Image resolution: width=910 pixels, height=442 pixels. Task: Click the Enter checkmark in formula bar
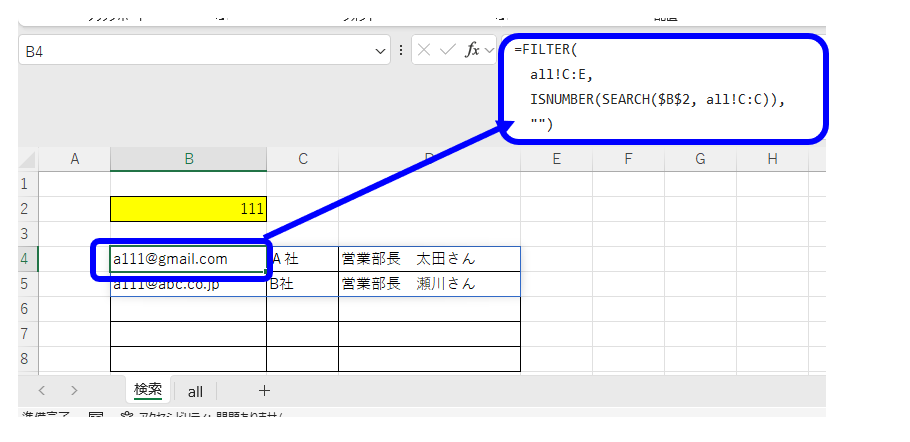point(447,50)
